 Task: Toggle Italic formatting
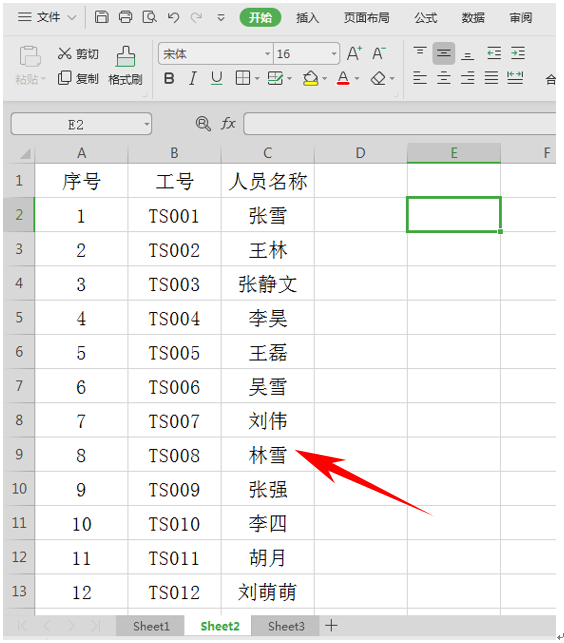click(x=192, y=78)
